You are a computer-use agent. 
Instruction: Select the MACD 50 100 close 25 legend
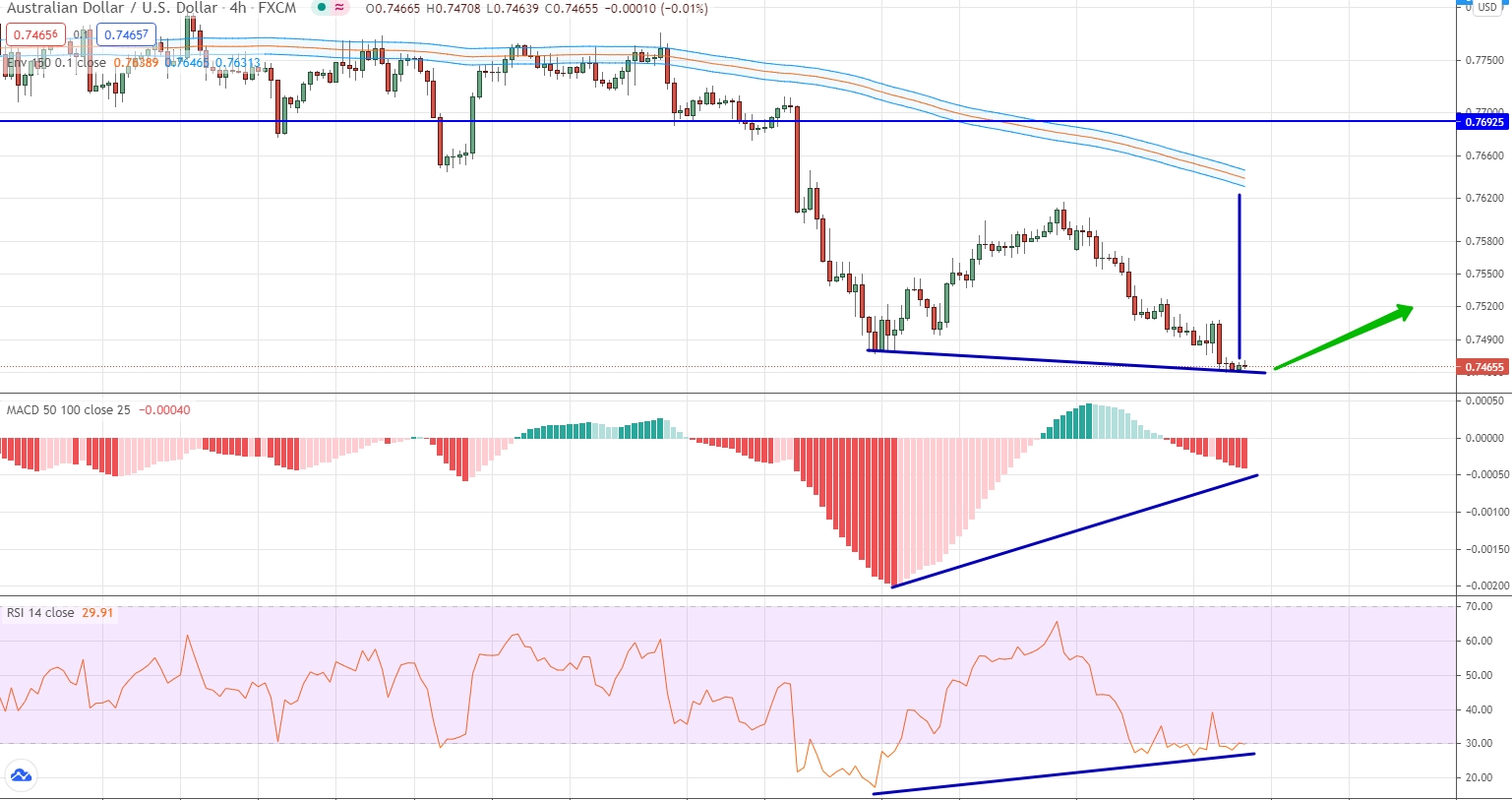pos(69,409)
